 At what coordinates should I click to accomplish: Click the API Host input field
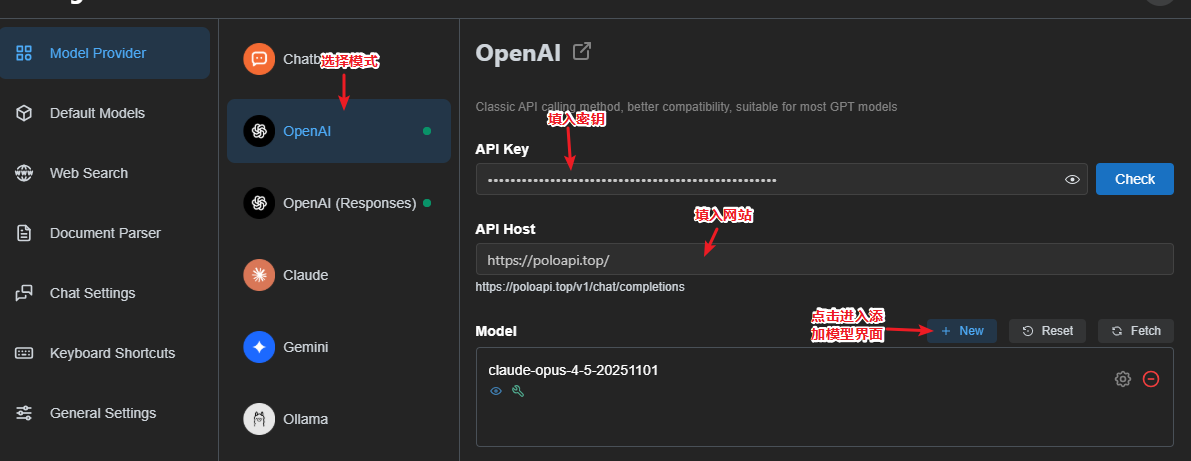(824, 259)
